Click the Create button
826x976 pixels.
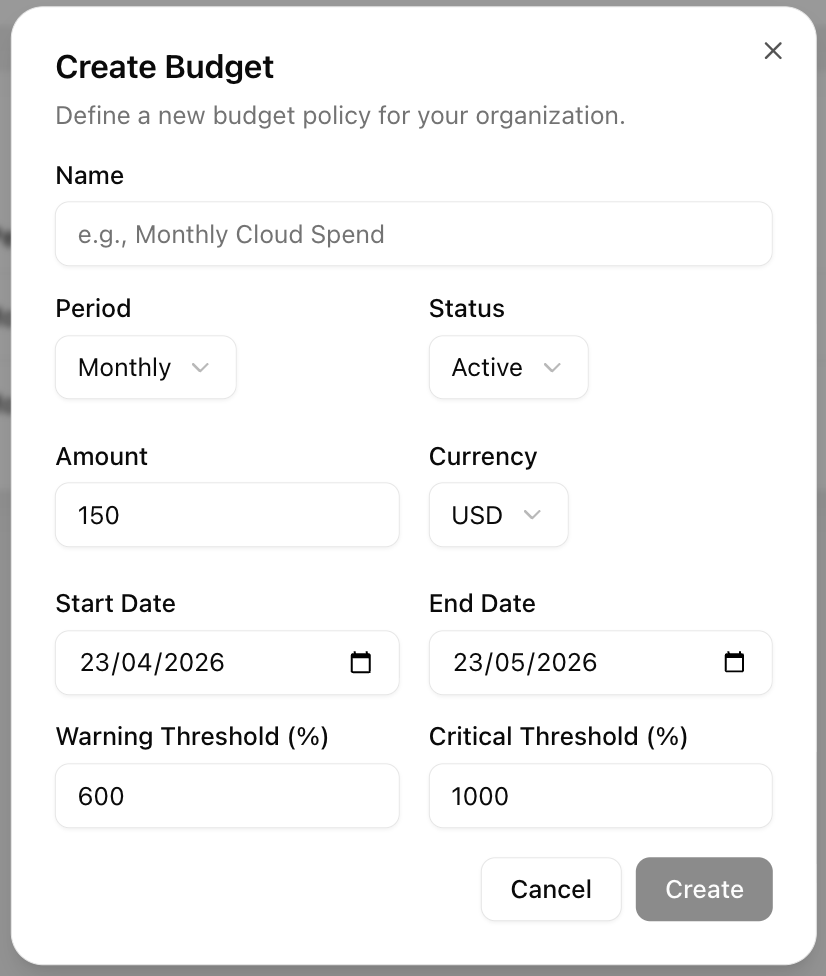click(x=704, y=889)
